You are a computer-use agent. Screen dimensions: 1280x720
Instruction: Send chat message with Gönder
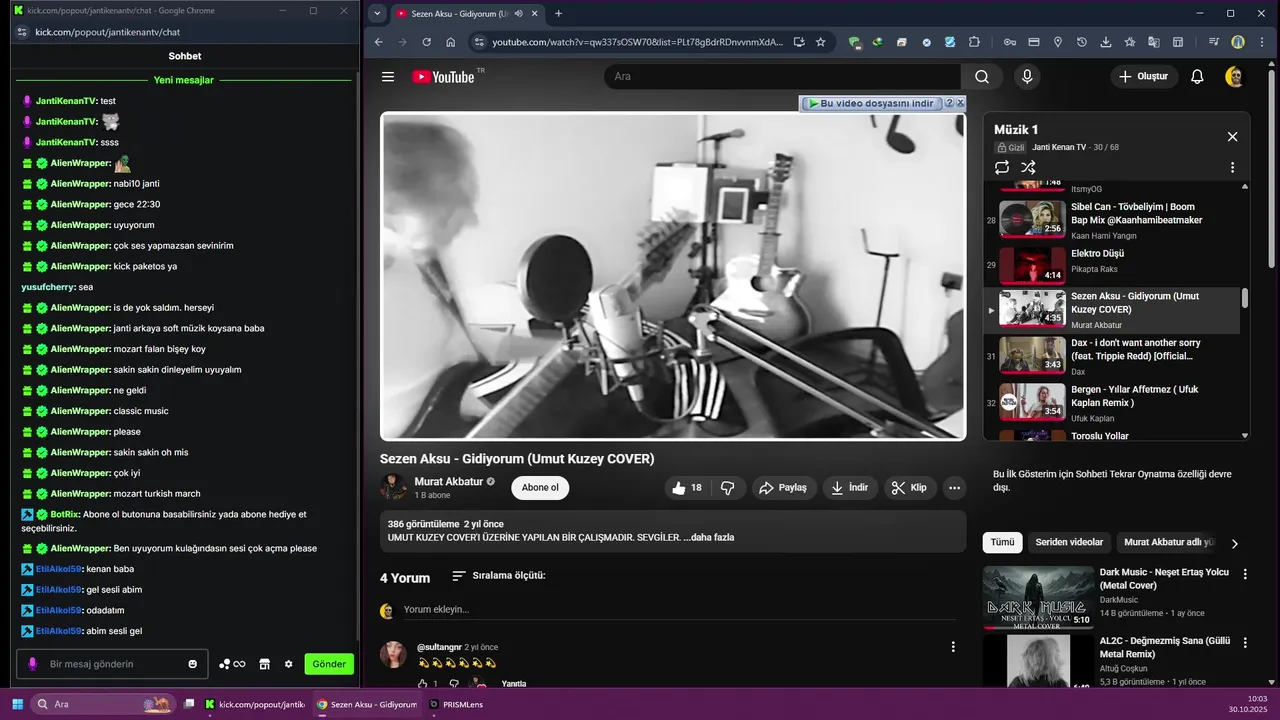click(x=329, y=664)
